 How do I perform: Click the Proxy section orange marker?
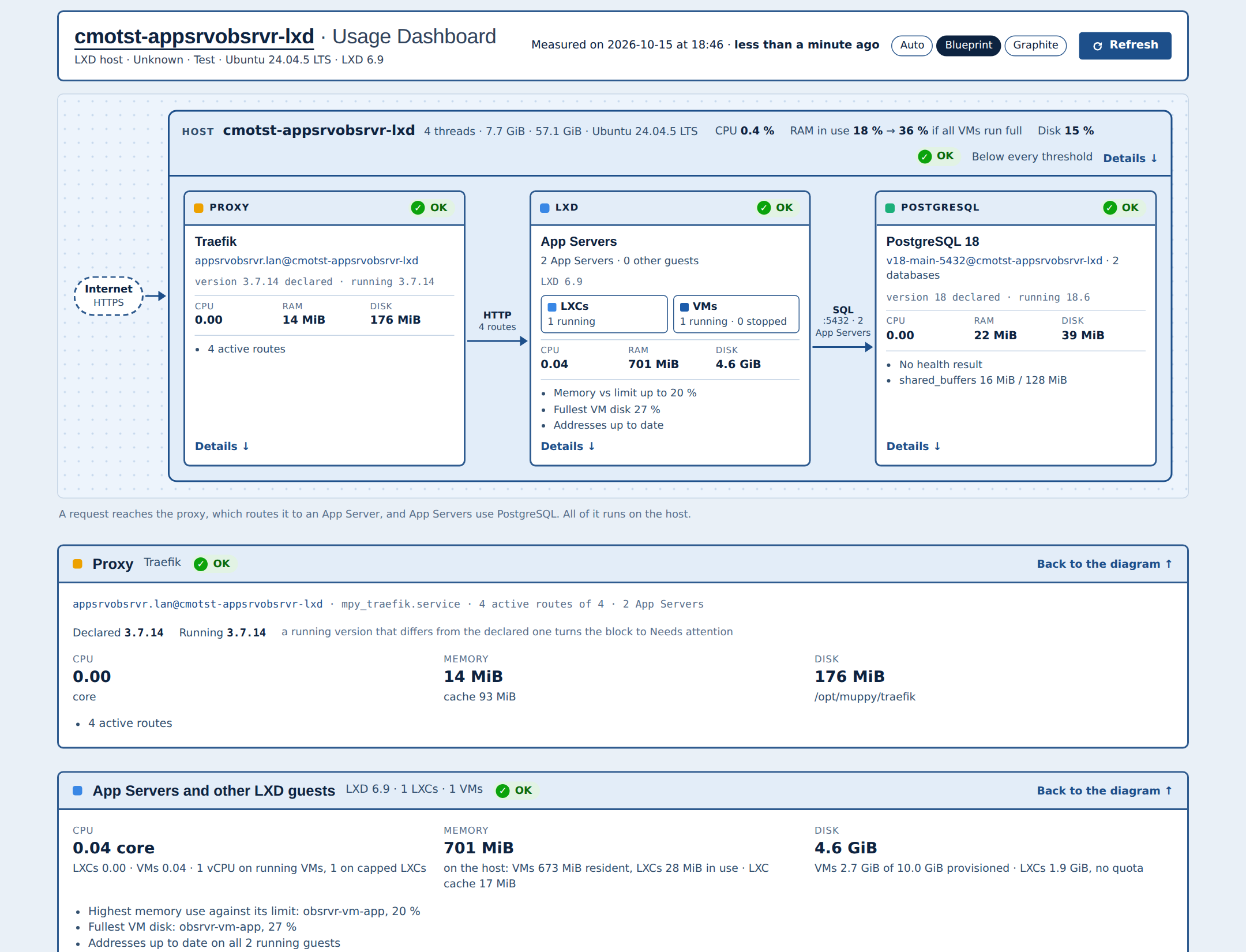[77, 564]
